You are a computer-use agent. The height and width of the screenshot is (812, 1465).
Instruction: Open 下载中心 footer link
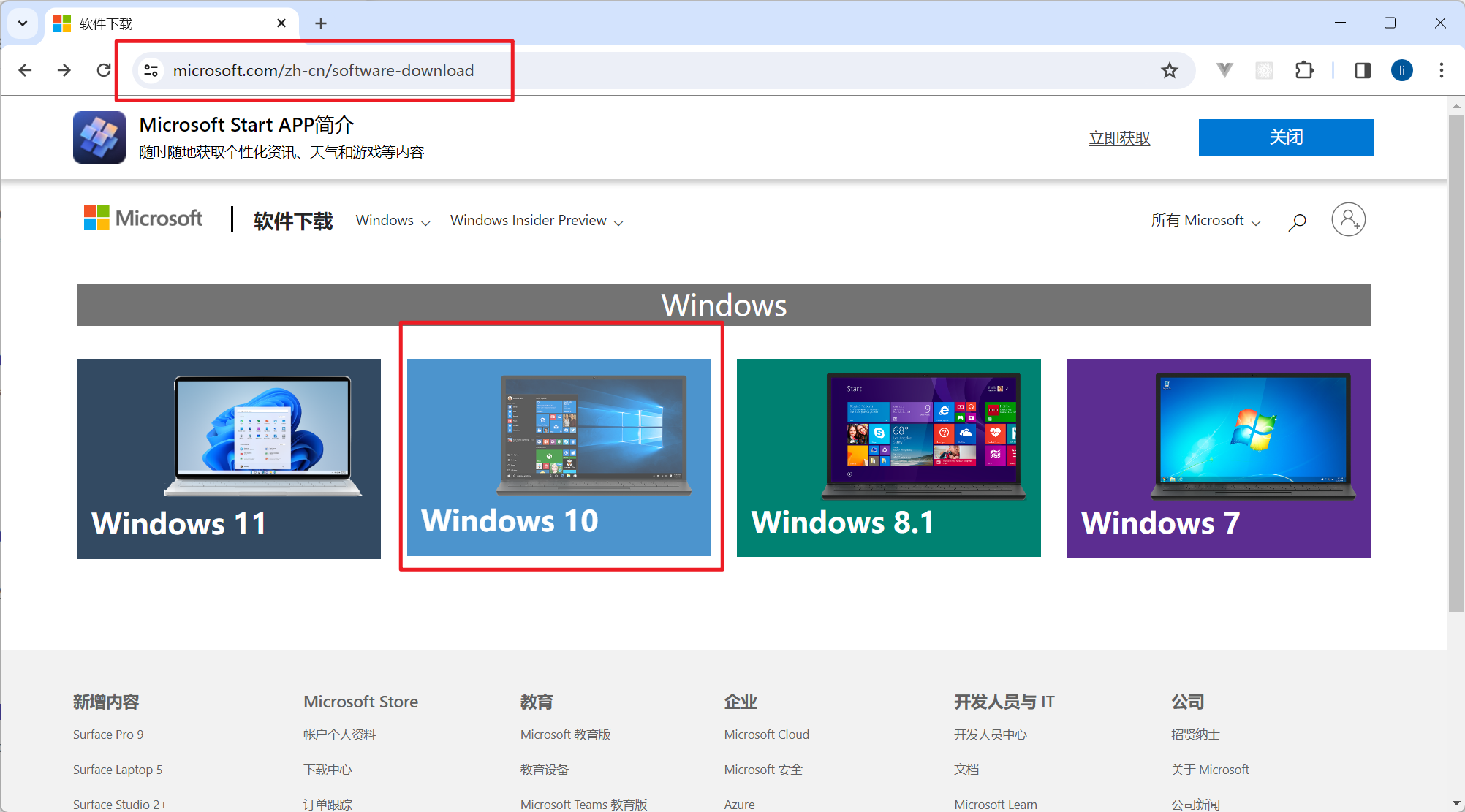[x=328, y=770]
